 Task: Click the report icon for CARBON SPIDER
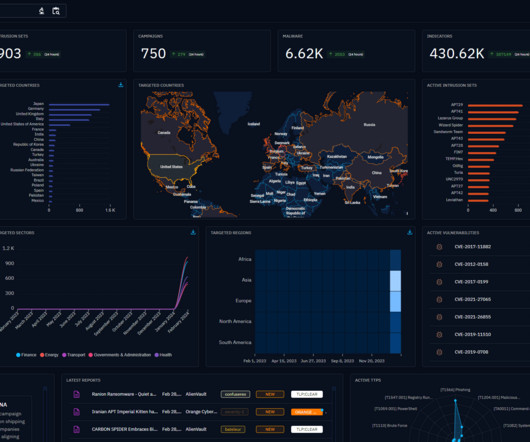tap(77, 429)
